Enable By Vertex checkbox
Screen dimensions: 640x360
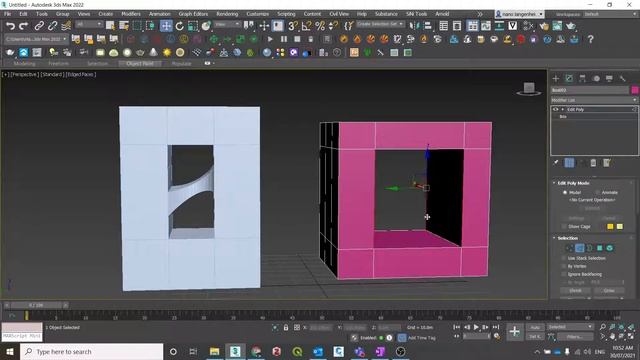pyautogui.click(x=564, y=266)
